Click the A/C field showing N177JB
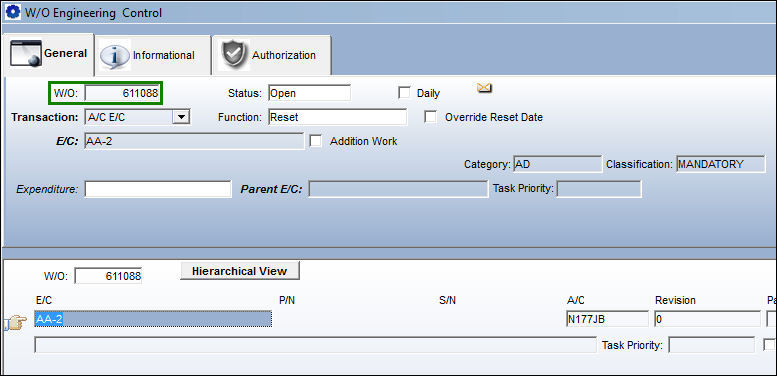This screenshot has width=777, height=376. pos(607,320)
